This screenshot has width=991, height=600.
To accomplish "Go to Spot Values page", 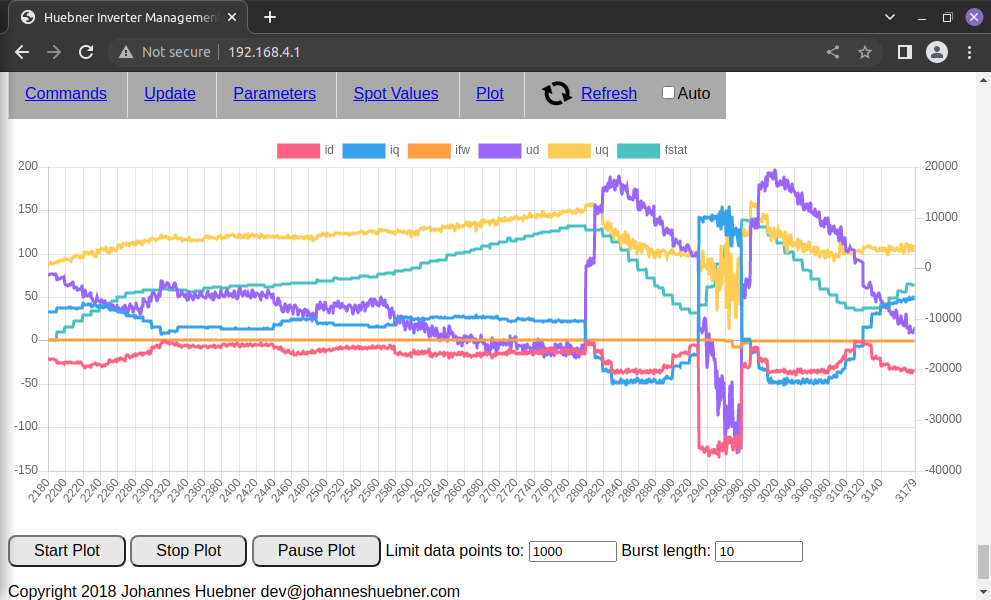I will 396,94.
